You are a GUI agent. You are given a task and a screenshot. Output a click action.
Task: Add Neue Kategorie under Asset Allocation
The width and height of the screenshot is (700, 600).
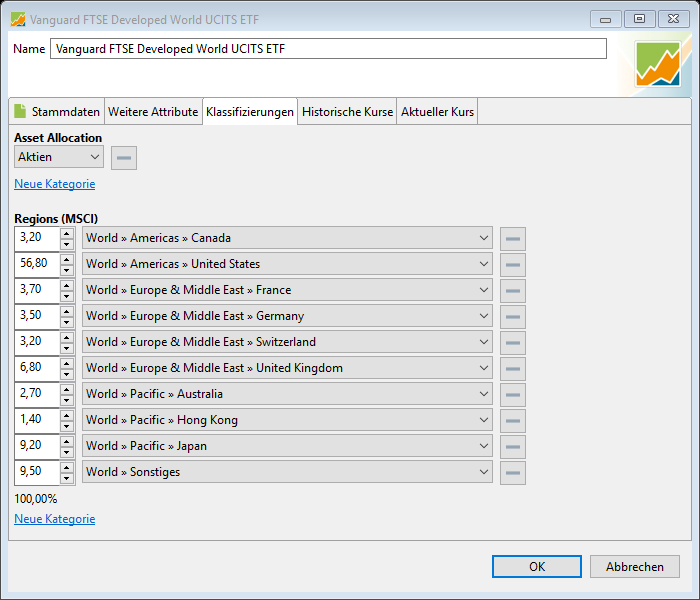(54, 183)
